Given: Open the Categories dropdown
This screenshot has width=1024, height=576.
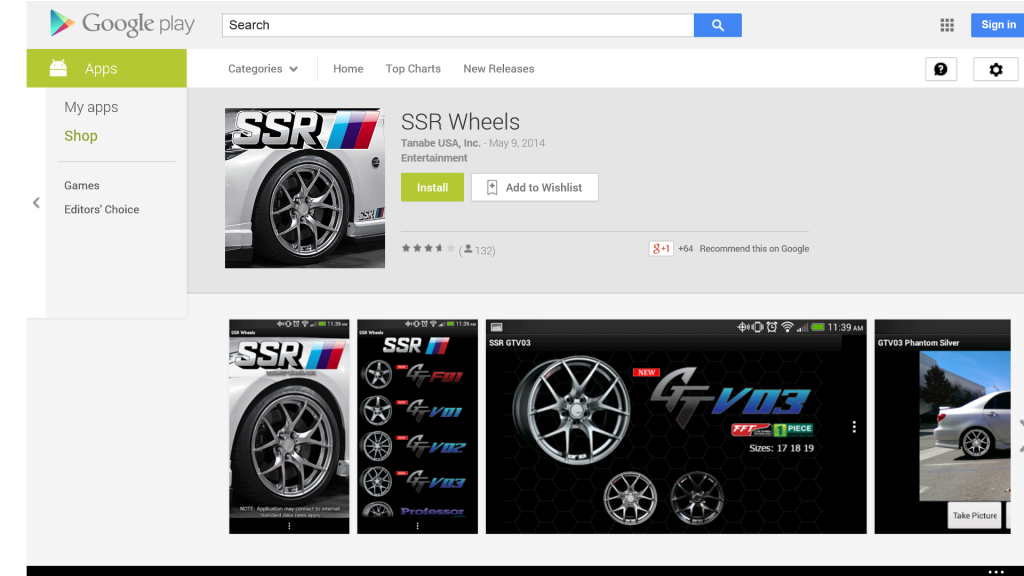Looking at the screenshot, I should point(263,69).
